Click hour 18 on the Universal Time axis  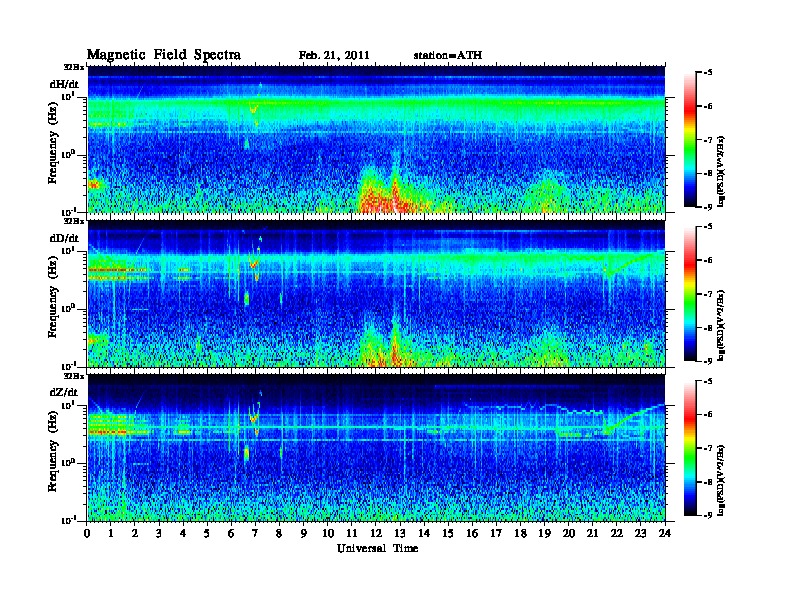coord(520,533)
